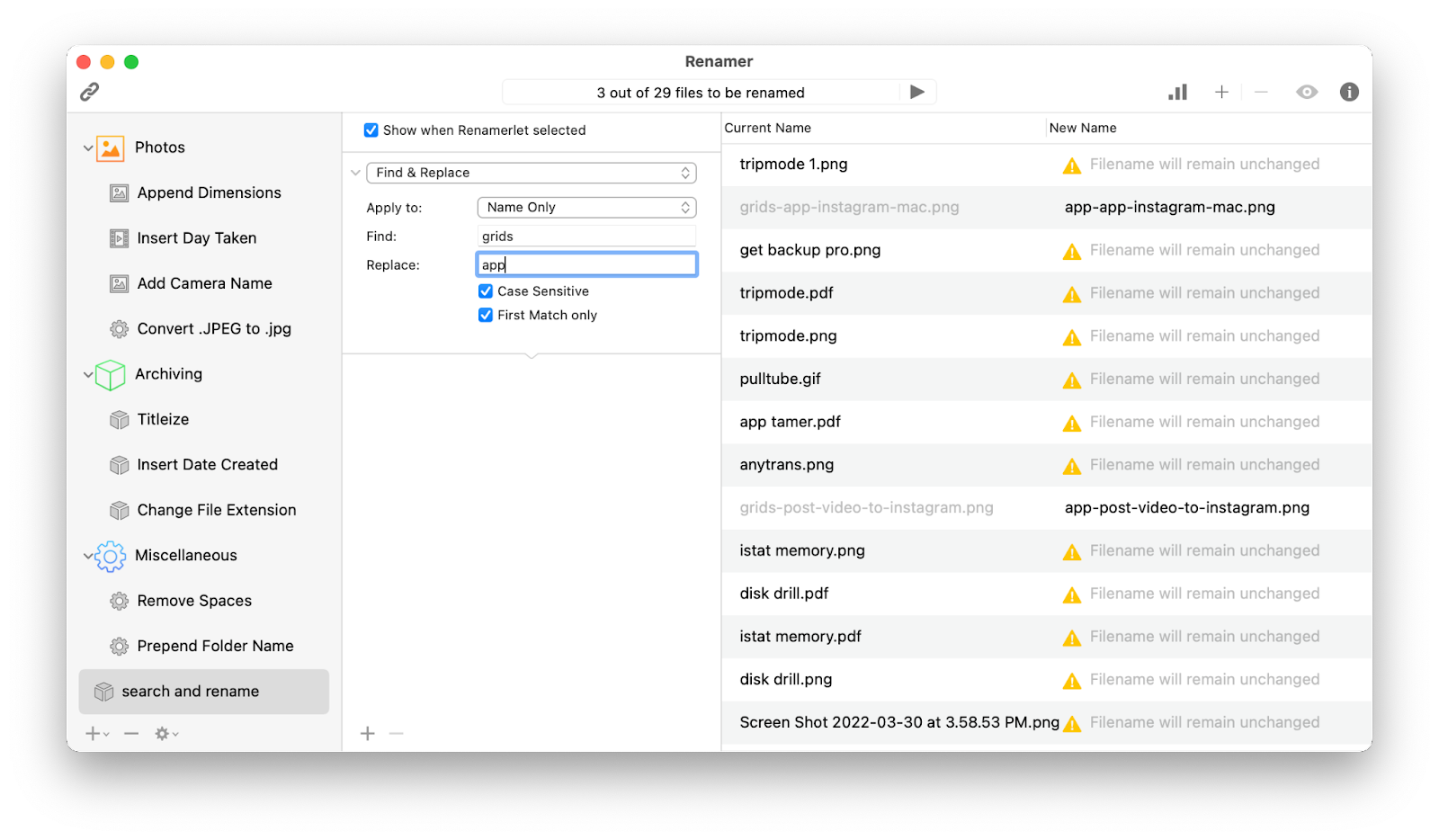
Task: Click the Insert Day Taken icon
Action: pos(119,237)
